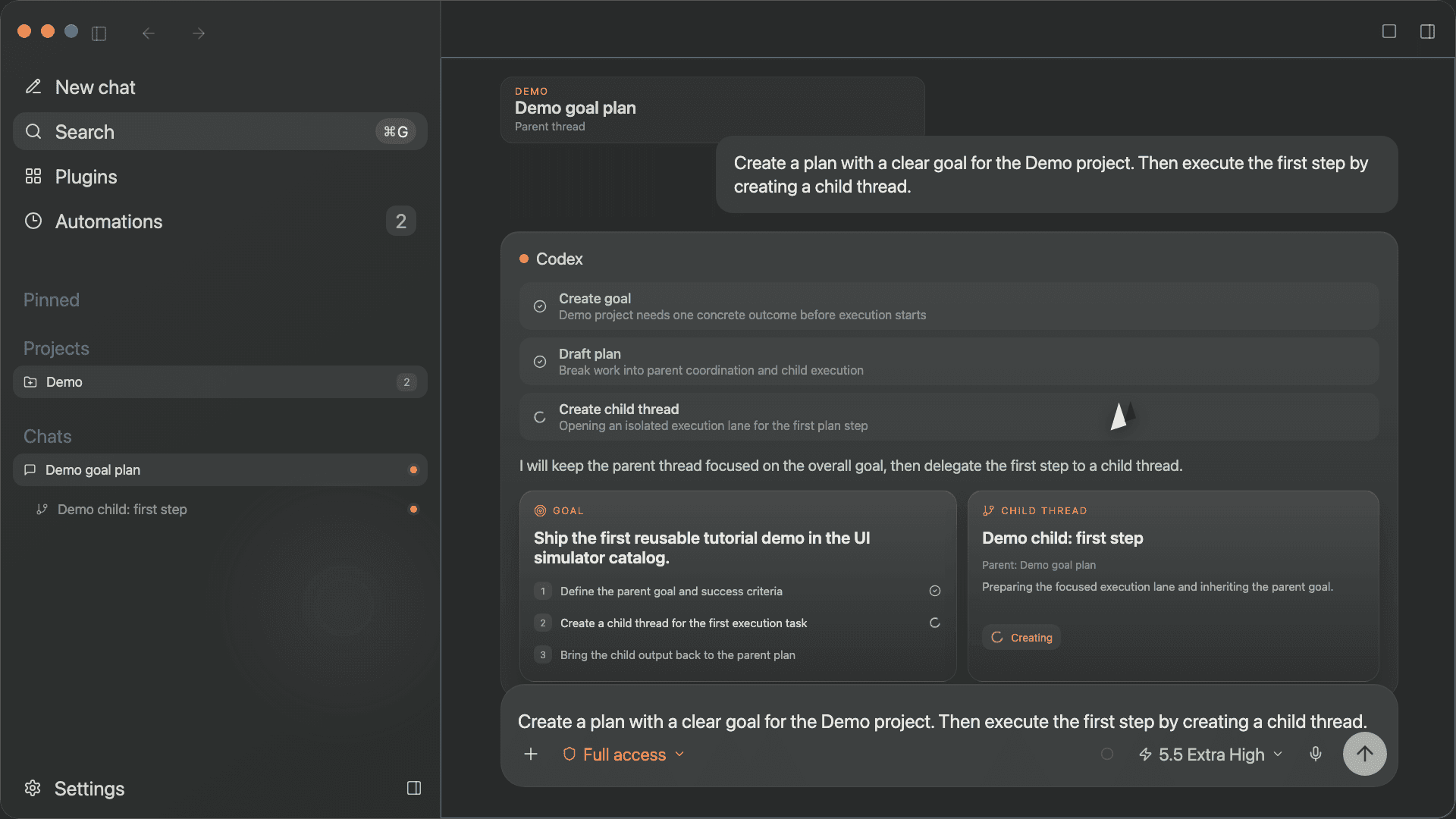Go back with the left arrow
Screen dimensions: 1456x819
tap(149, 33)
